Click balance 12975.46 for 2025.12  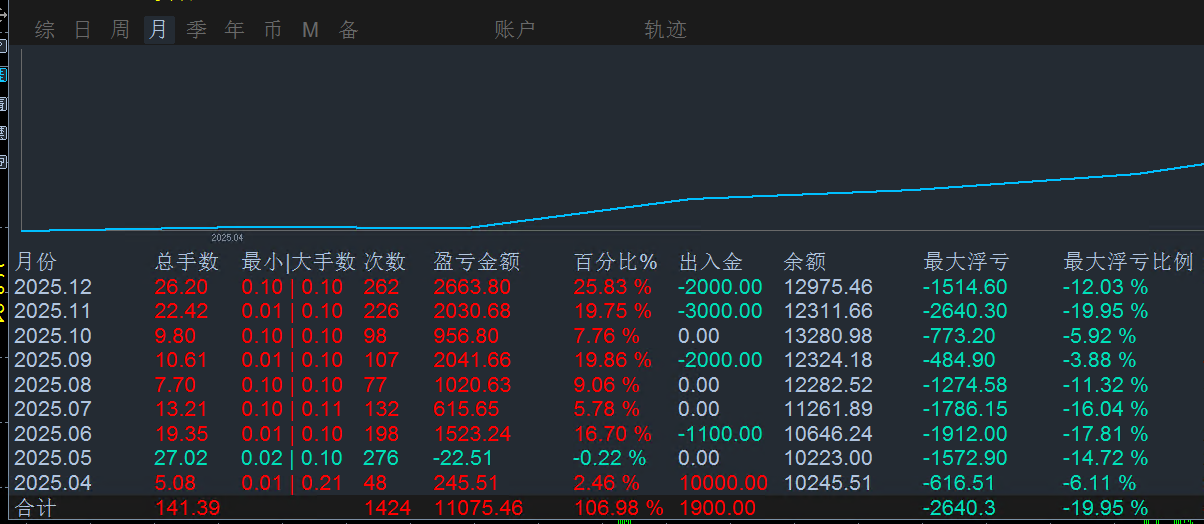point(828,287)
